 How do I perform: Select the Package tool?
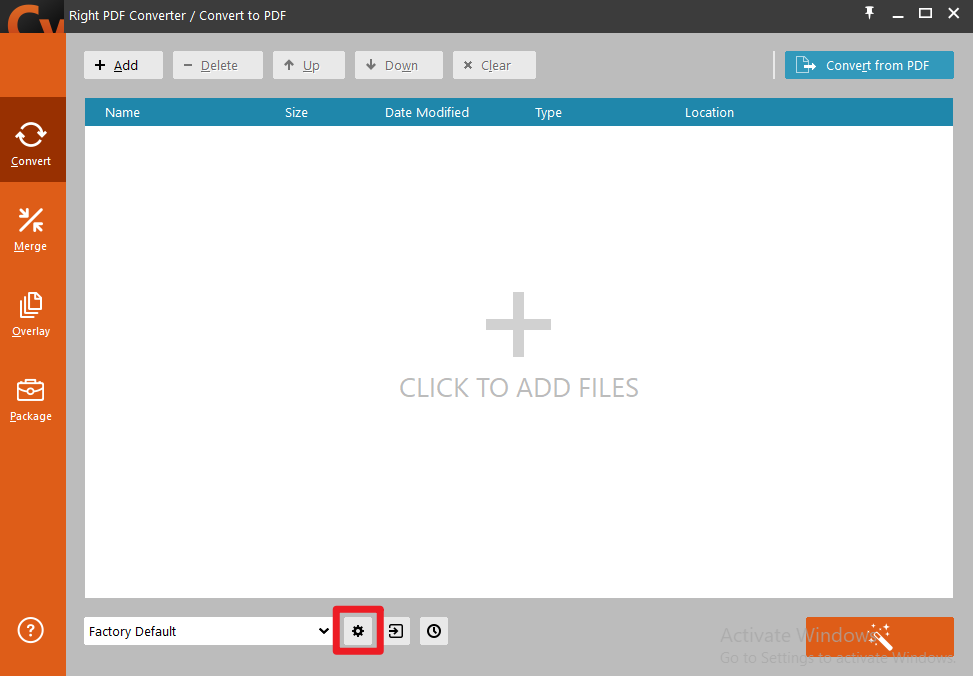[31, 400]
